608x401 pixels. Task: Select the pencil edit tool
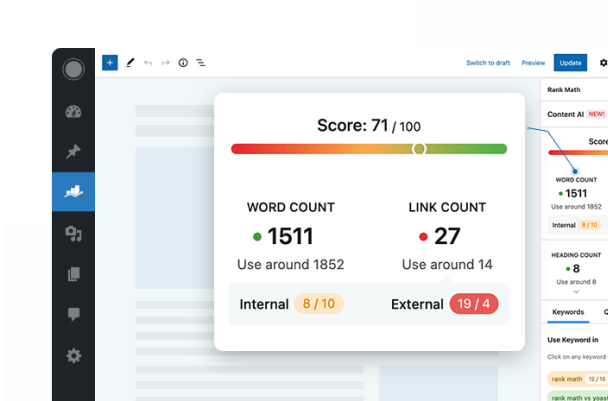(130, 63)
